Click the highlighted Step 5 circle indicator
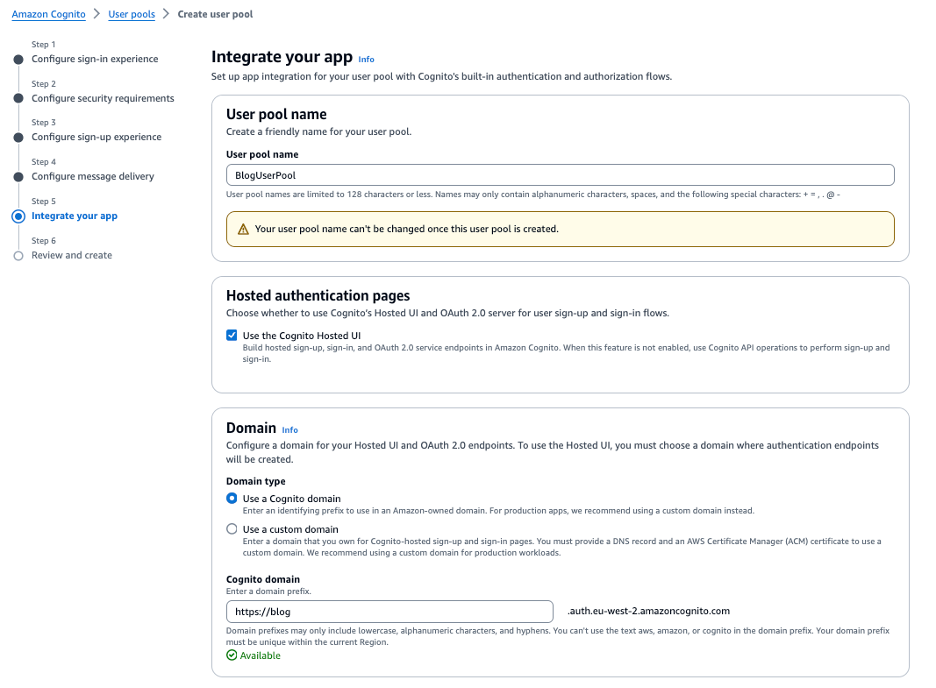936x688 pixels. [x=18, y=215]
